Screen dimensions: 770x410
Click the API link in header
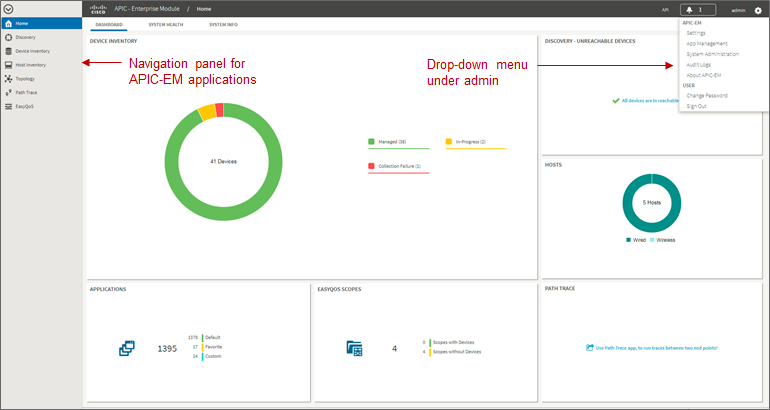point(665,10)
